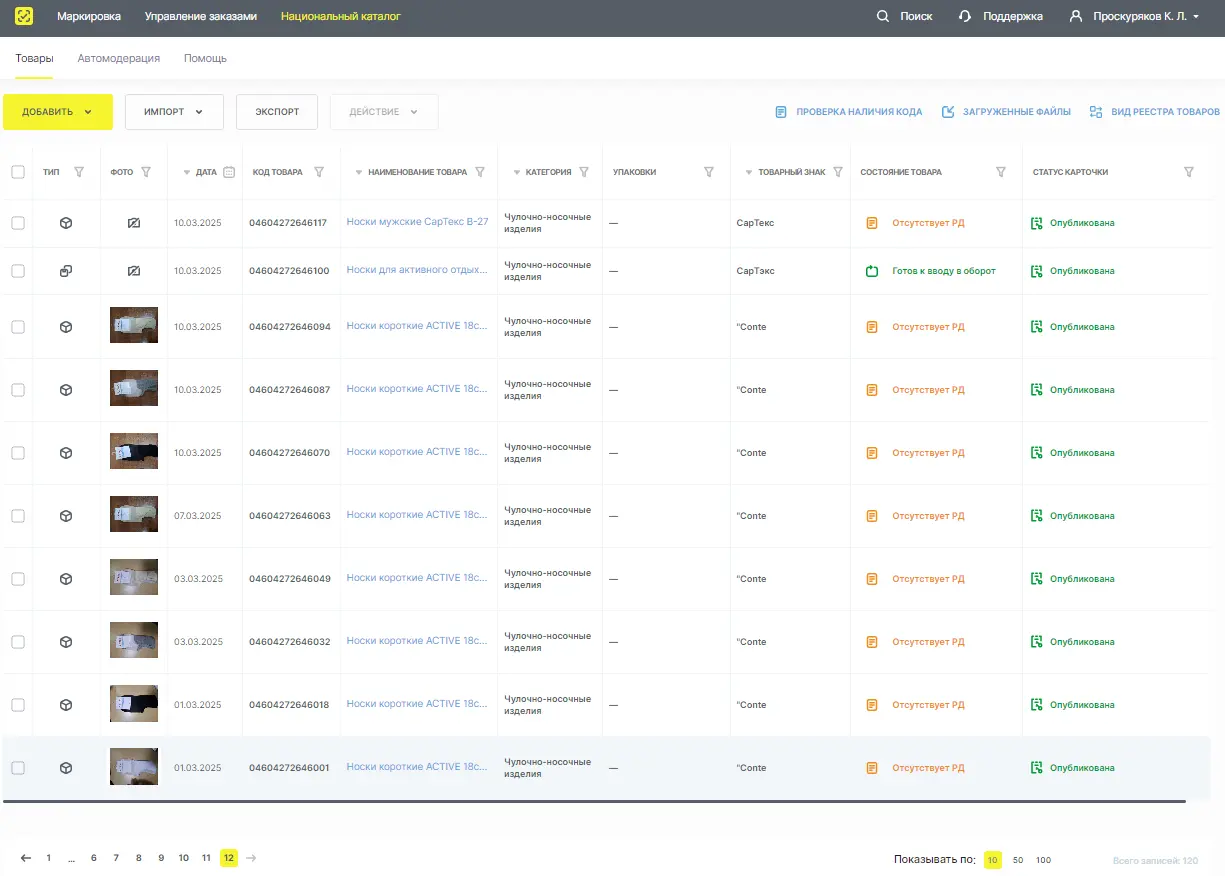Click filter icon in Статус карточки header
The height and width of the screenshot is (876, 1225).
click(x=1189, y=172)
